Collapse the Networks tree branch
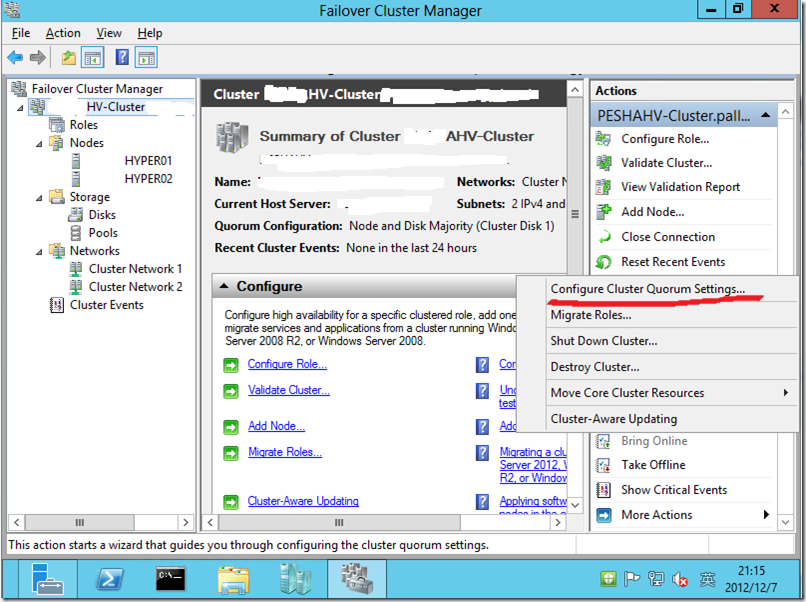The width and height of the screenshot is (806, 602). 39,252
